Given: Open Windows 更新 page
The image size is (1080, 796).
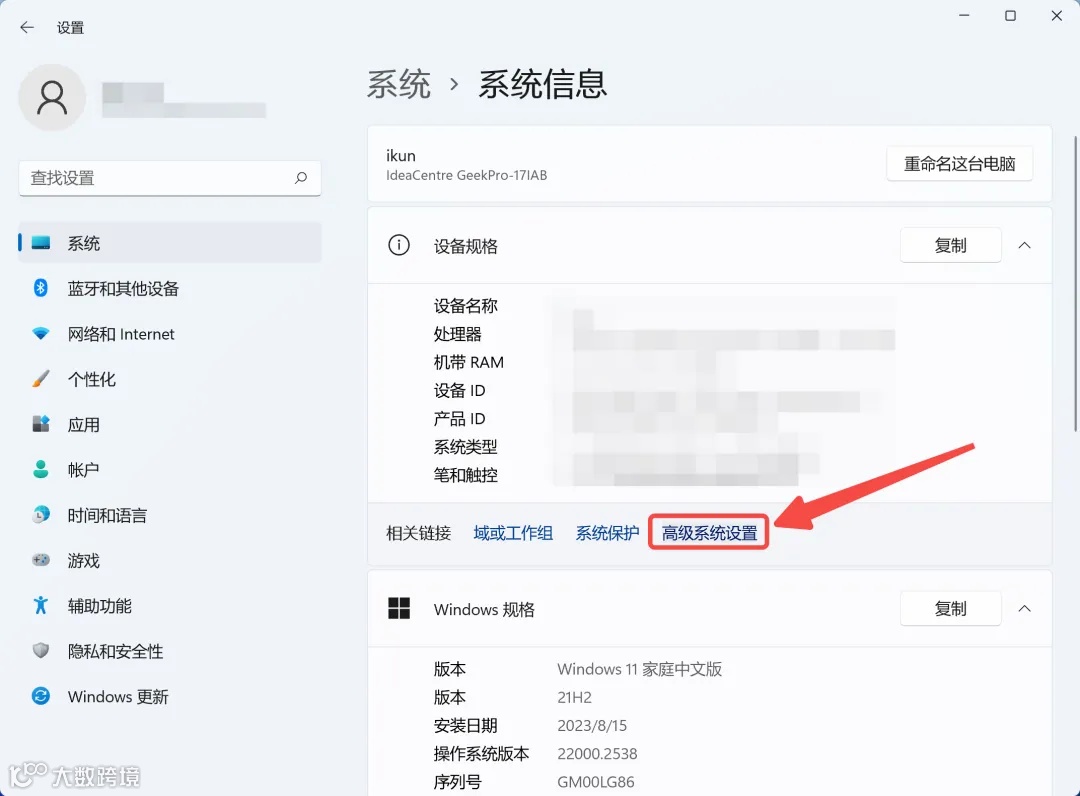Looking at the screenshot, I should coord(169,696).
